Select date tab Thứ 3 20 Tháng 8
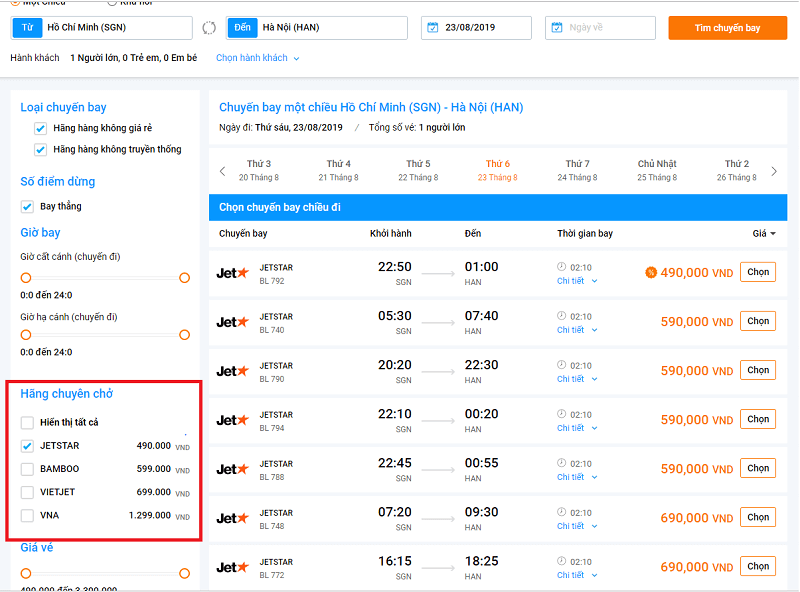Viewport: 800px width, 592px height. click(259, 170)
